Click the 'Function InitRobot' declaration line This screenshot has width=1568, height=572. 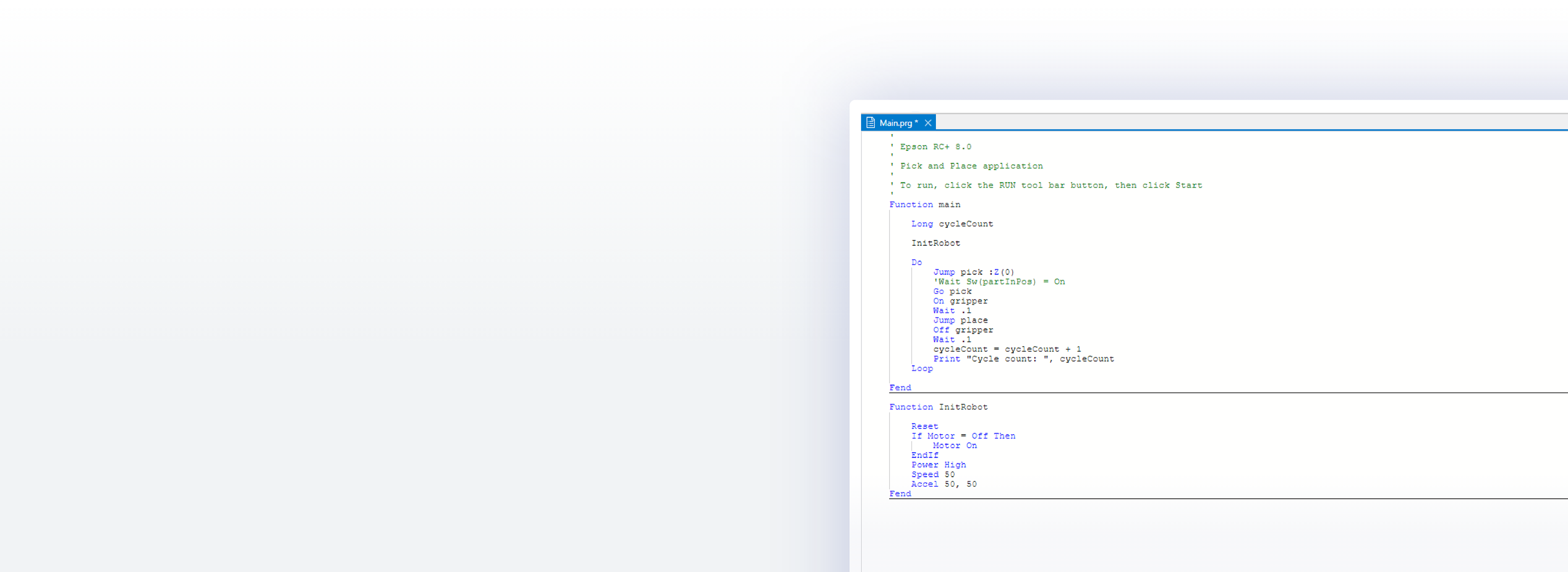point(938,407)
